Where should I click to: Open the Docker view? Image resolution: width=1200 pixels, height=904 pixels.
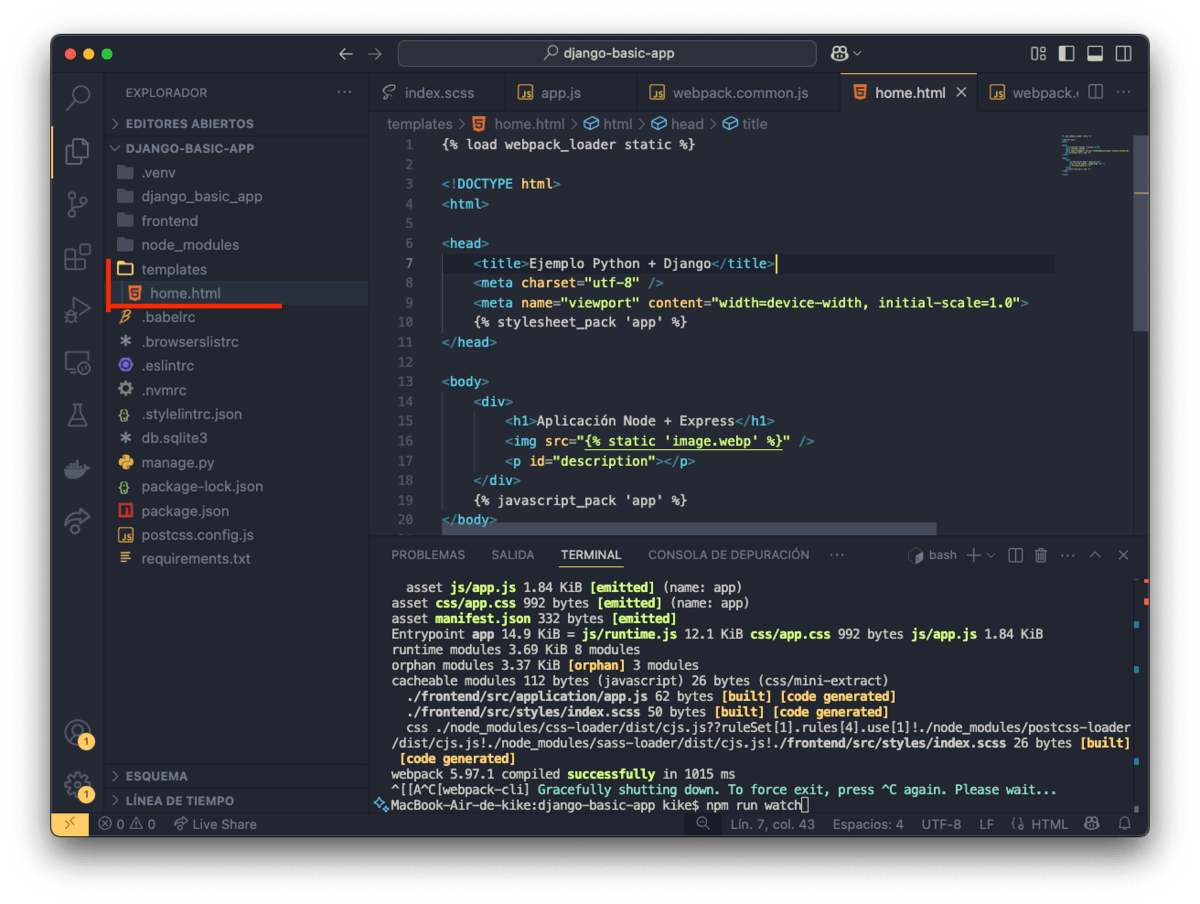(x=77, y=469)
